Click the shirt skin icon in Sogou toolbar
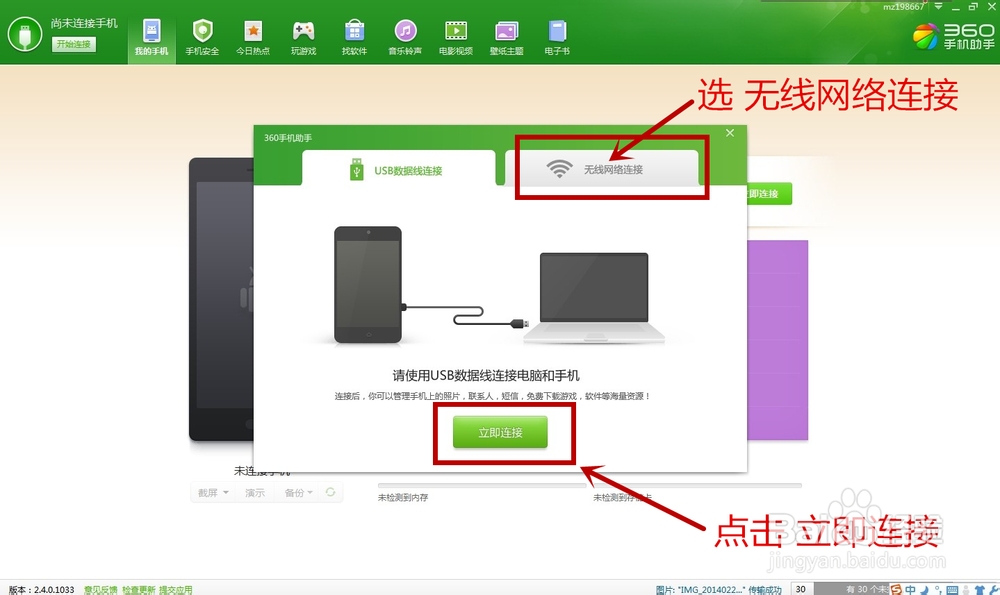1000x595 pixels. [980, 590]
